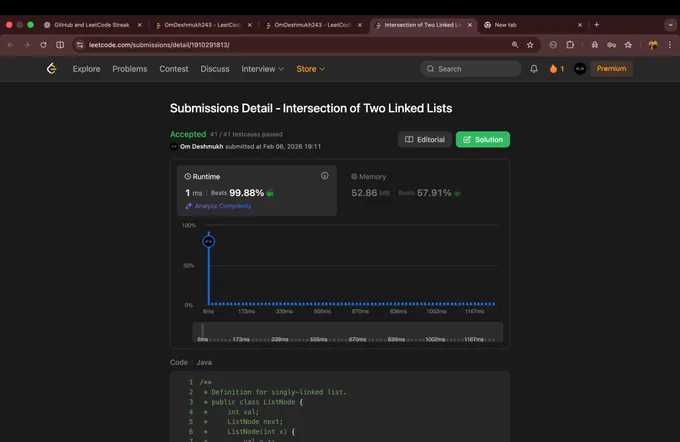This screenshot has width=680, height=442.
Task: Click the user marker on runtime chart
Action: [209, 241]
